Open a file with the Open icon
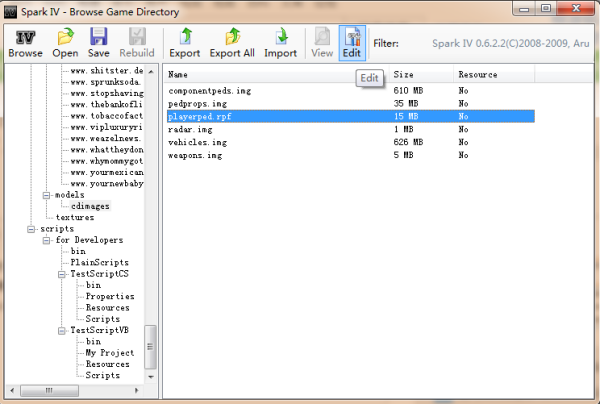The image size is (600, 404). pyautogui.click(x=65, y=42)
